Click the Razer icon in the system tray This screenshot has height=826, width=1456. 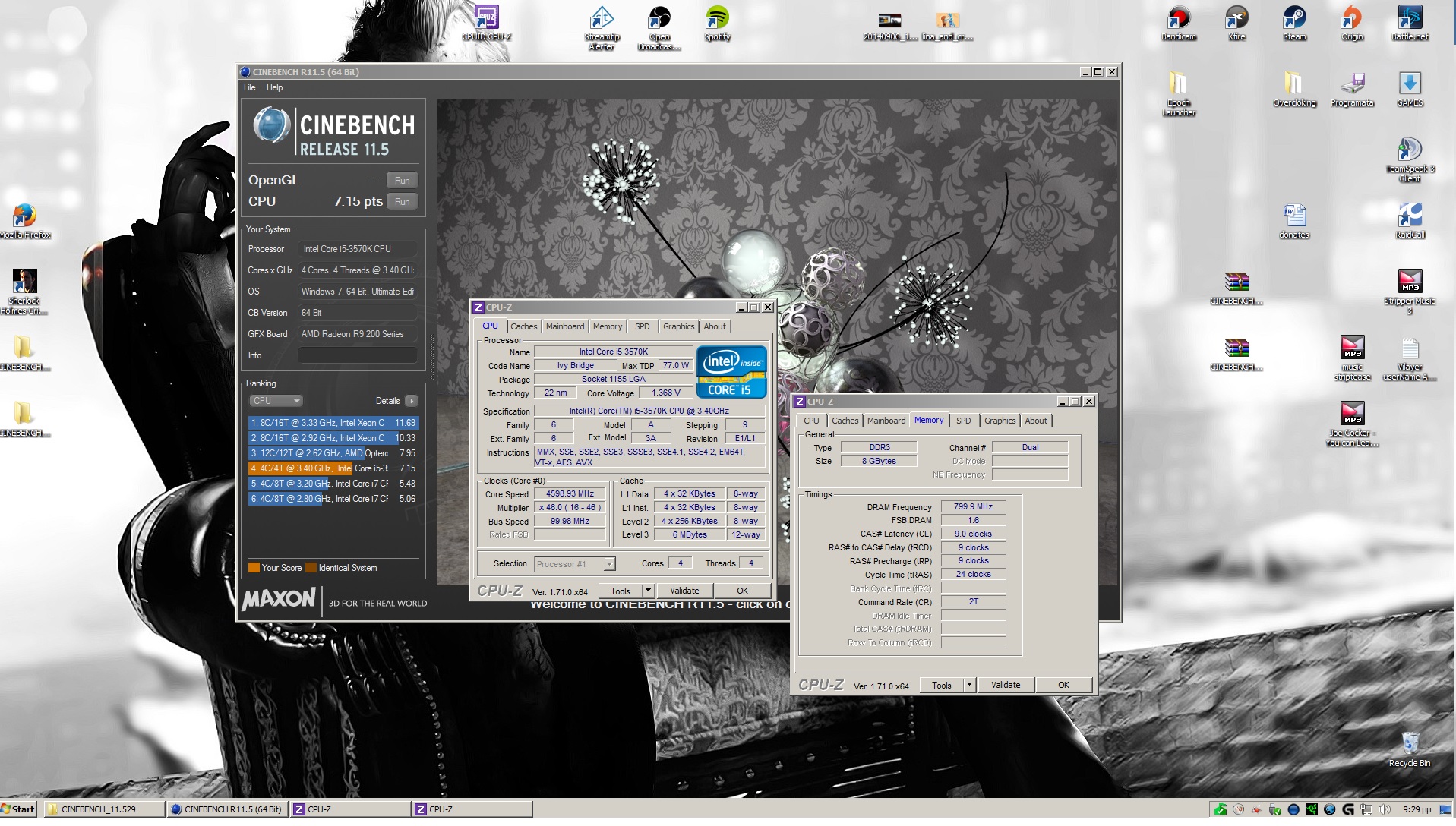1312,809
